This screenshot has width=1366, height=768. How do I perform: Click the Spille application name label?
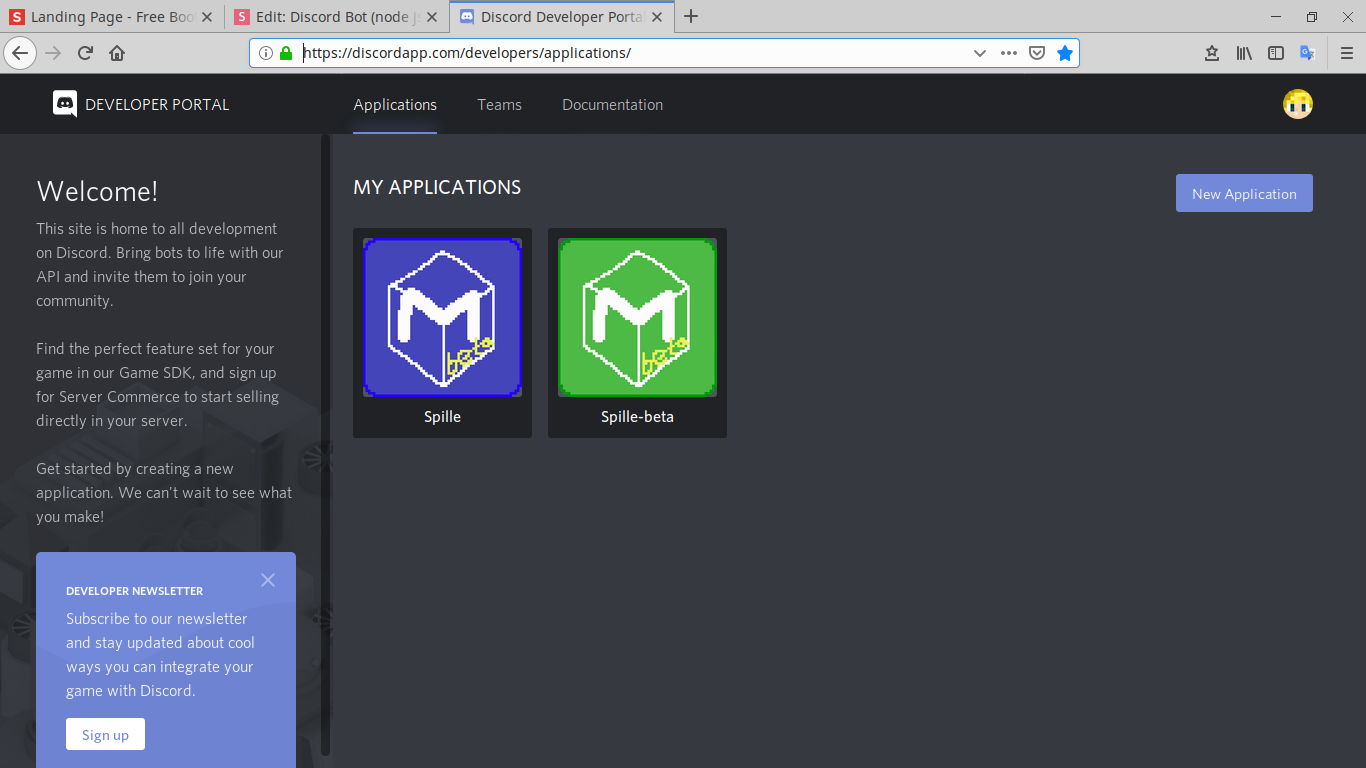click(442, 417)
